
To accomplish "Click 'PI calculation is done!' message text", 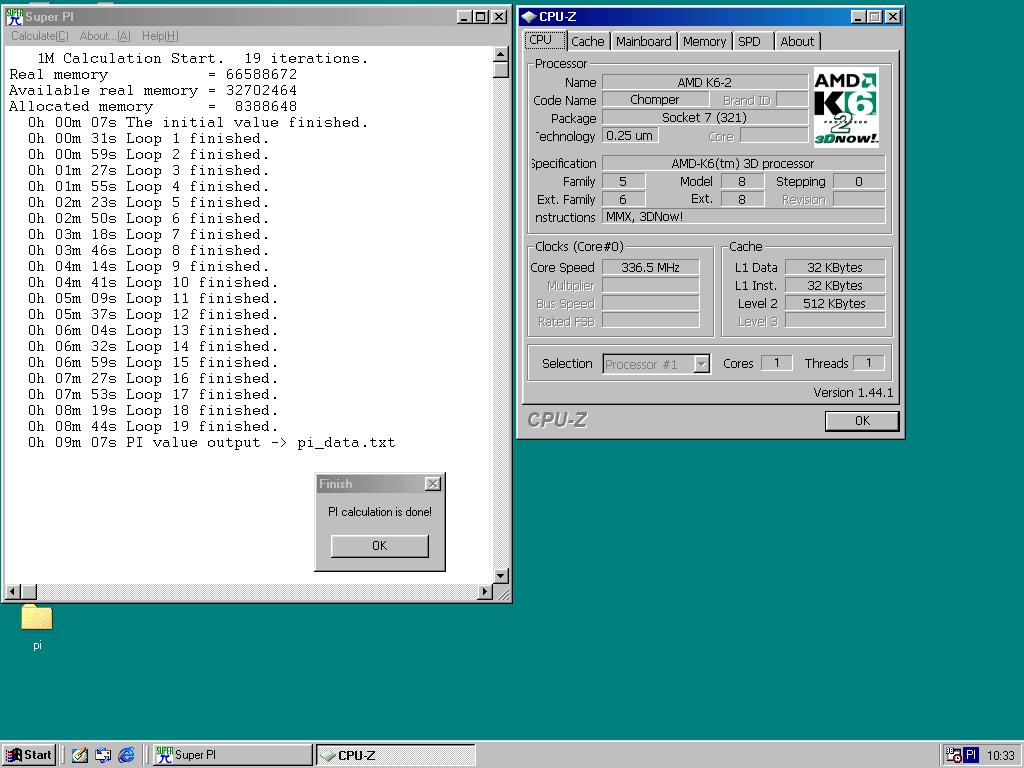I will point(379,512).
